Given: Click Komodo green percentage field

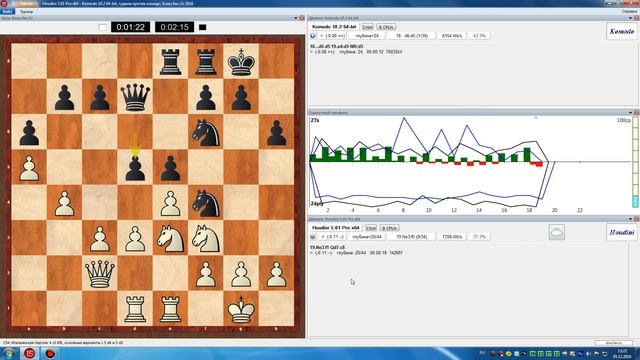Looking at the screenshot, I should click(x=479, y=36).
